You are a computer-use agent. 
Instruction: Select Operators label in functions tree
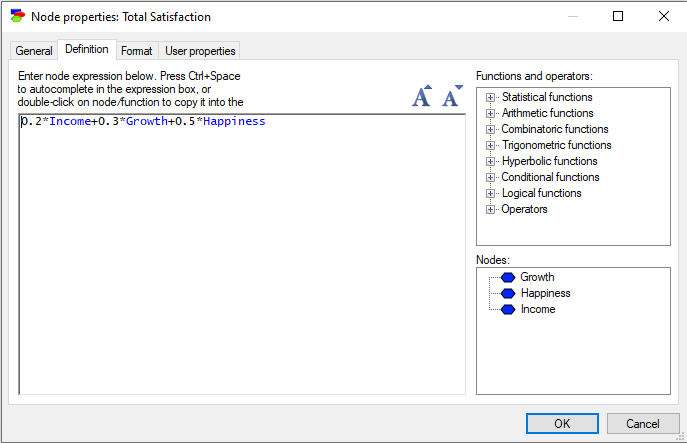[524, 209]
